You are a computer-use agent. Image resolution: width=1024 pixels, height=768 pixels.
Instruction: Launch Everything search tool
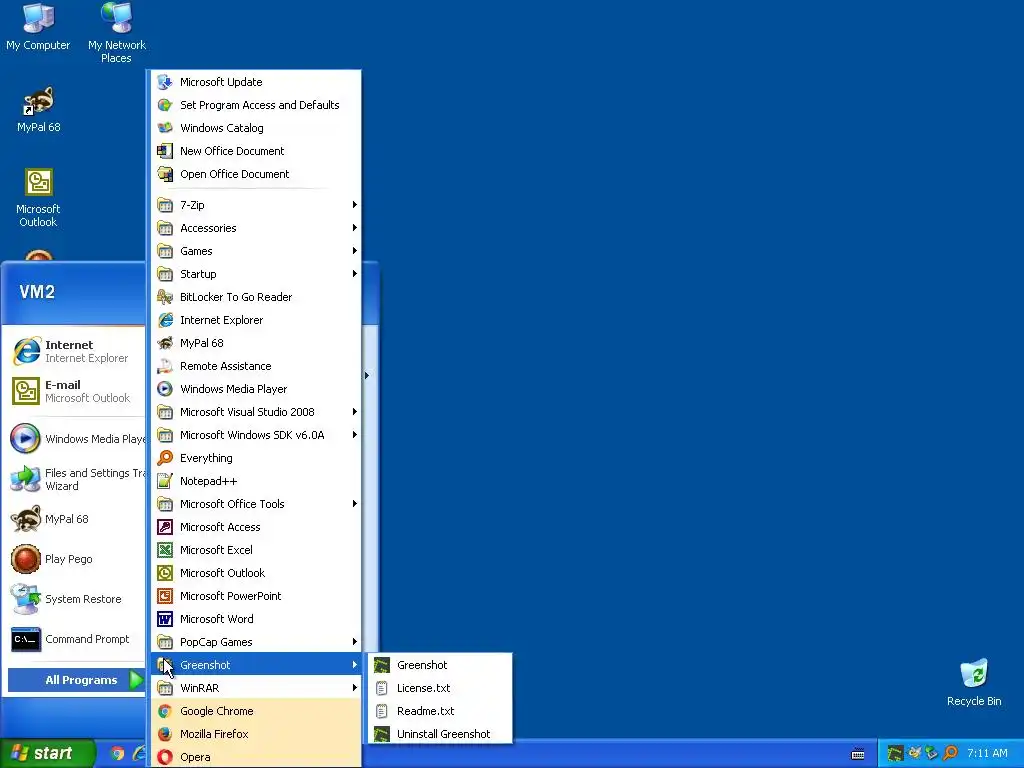point(256,458)
